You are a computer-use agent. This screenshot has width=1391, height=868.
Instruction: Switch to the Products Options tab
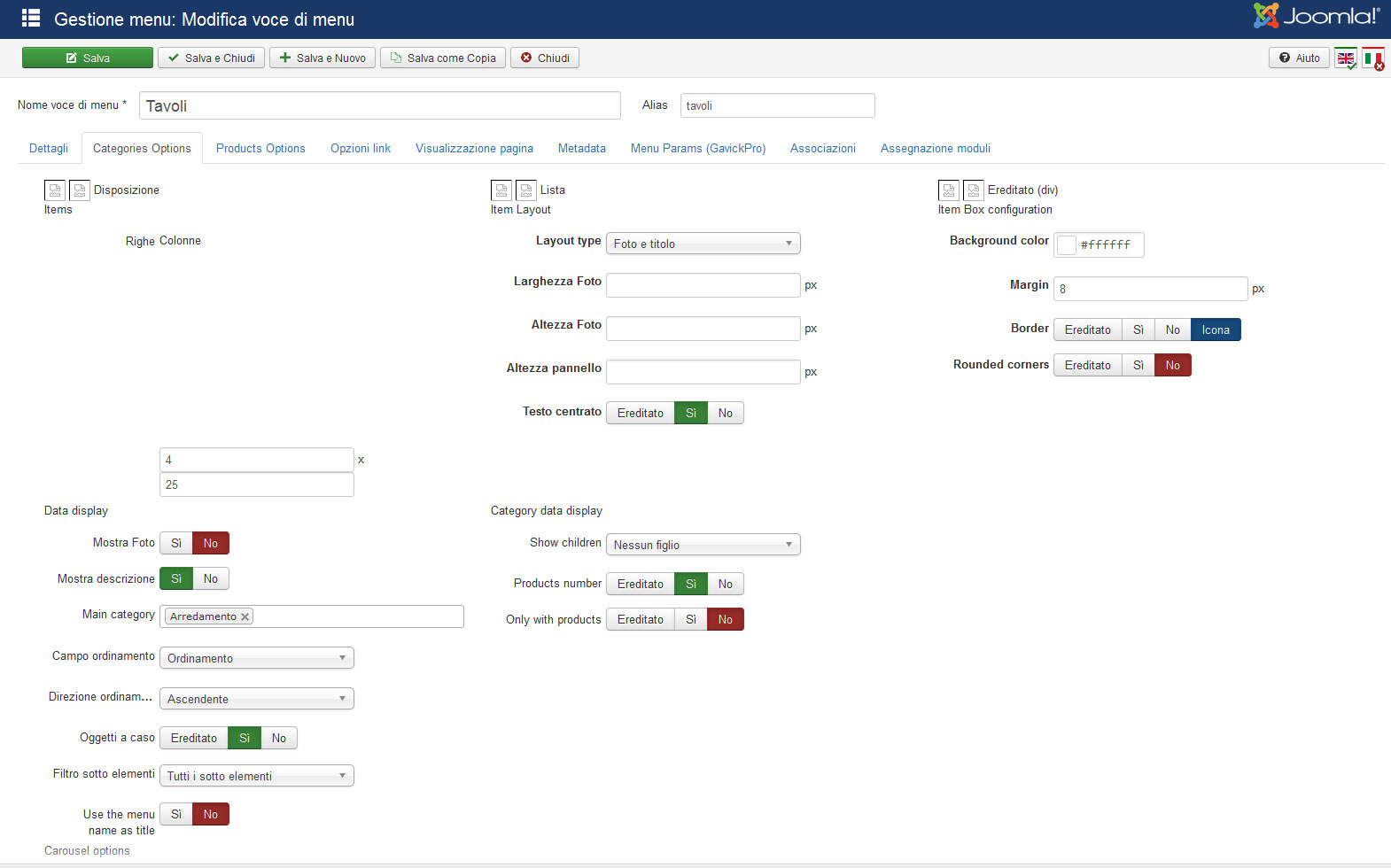[260, 148]
